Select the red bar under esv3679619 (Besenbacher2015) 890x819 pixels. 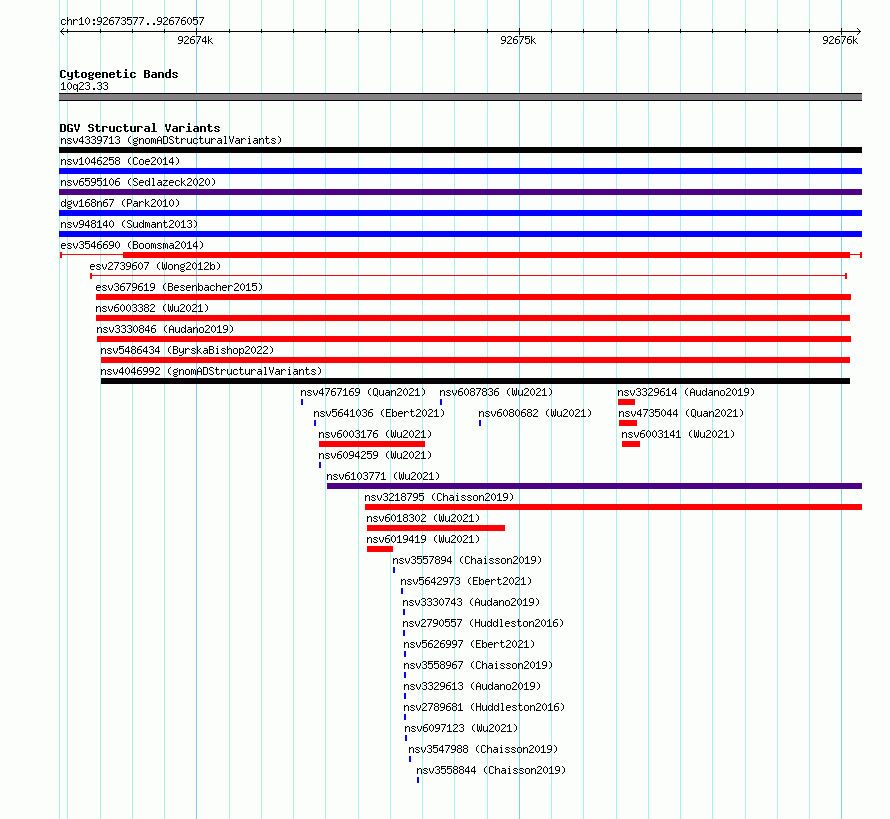click(x=473, y=297)
